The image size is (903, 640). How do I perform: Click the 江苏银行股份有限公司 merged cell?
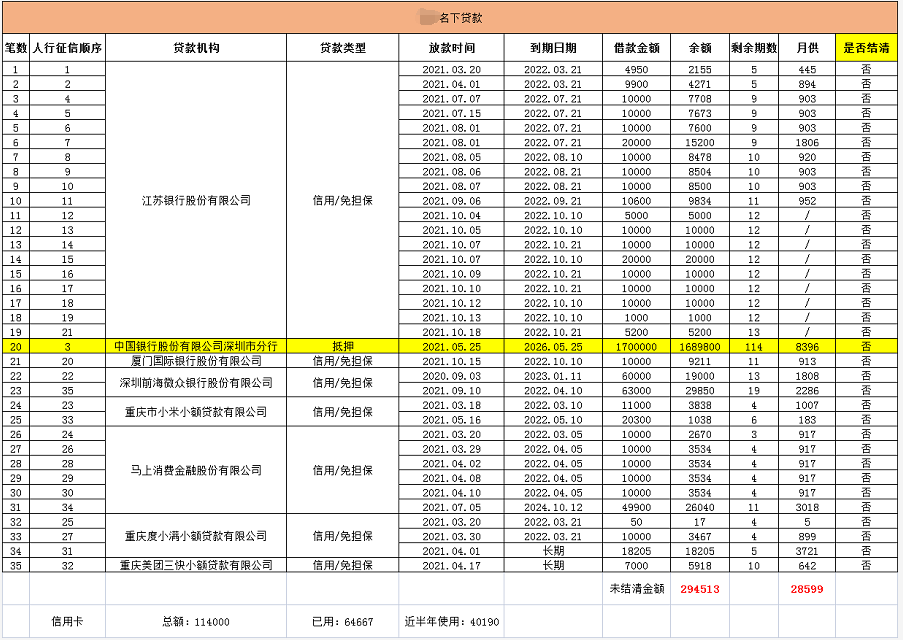click(196, 200)
